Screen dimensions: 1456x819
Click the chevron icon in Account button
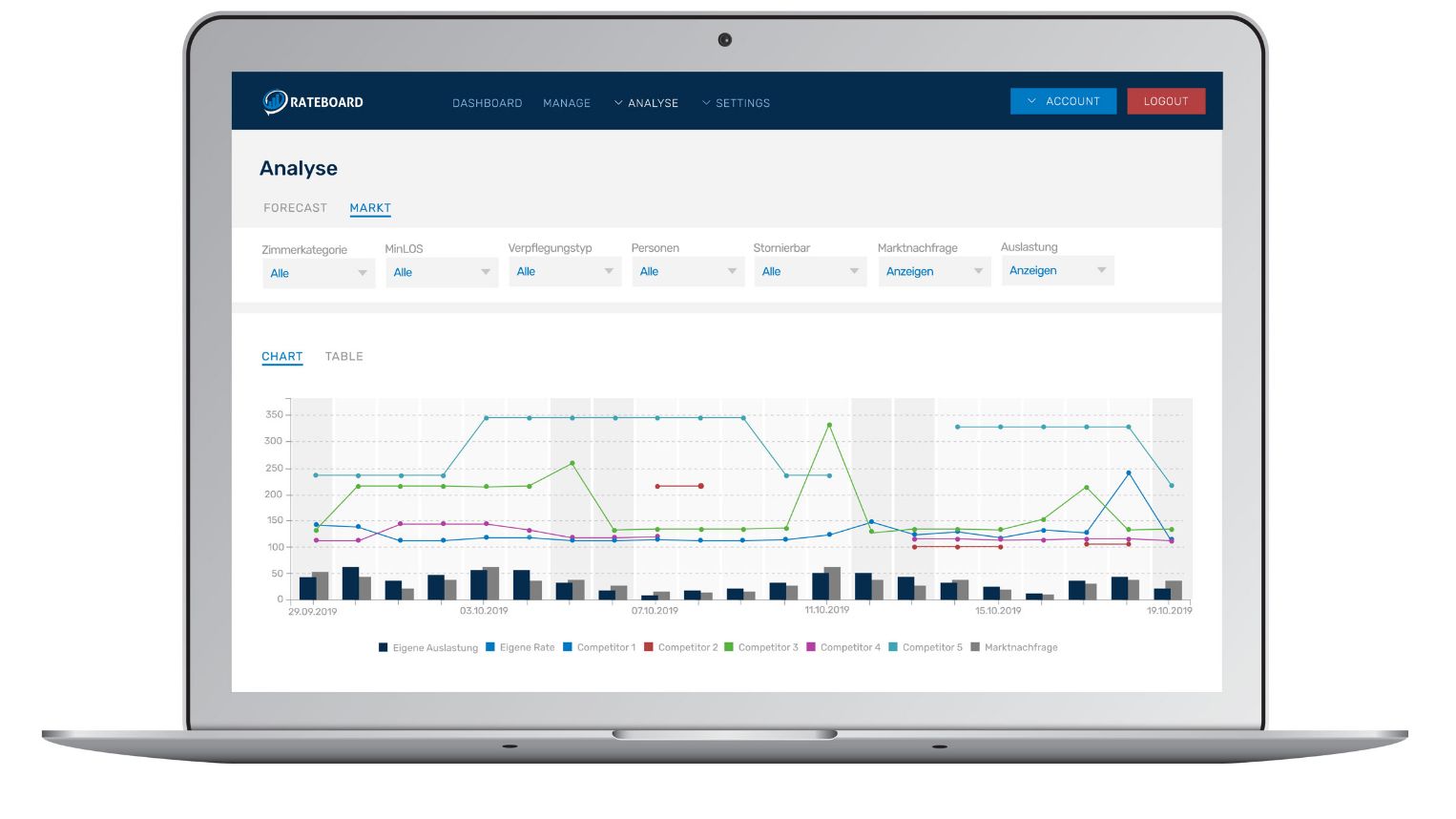(x=1031, y=100)
